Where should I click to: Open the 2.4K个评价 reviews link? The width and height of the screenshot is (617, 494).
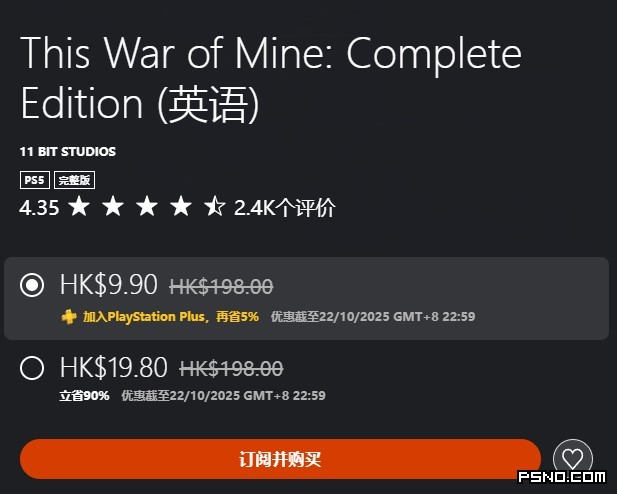click(x=284, y=208)
